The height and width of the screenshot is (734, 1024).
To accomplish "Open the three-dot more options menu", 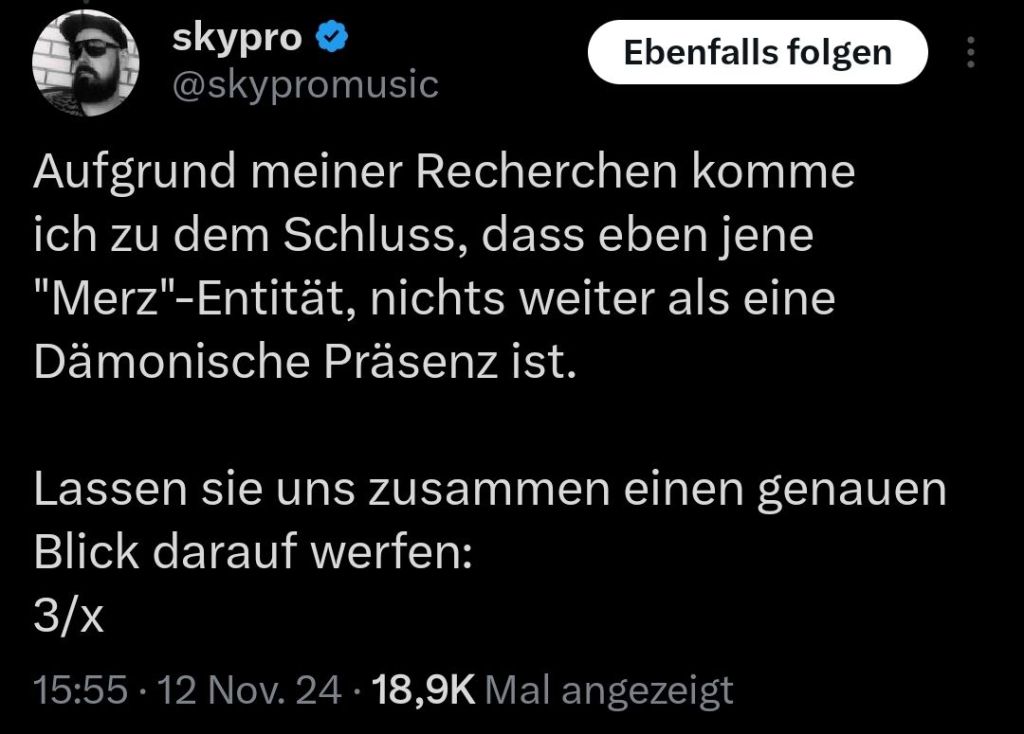I will coord(969,52).
